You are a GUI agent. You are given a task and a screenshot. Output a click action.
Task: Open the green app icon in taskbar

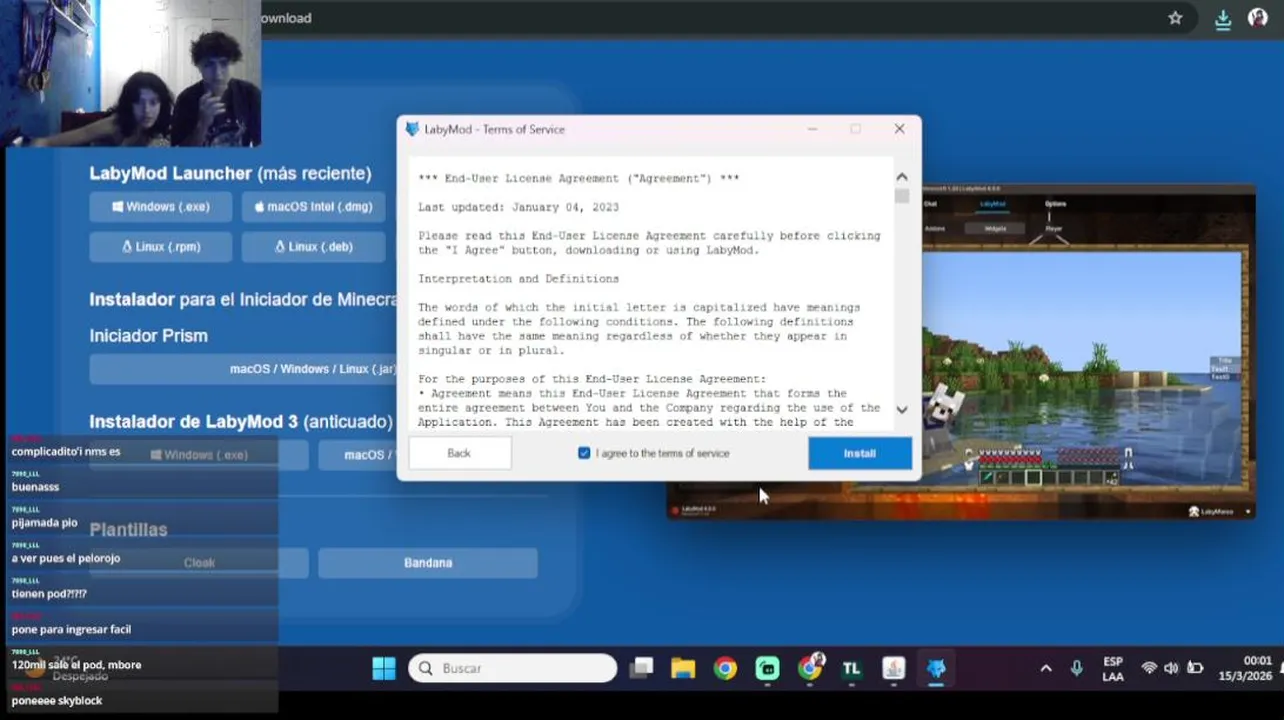(x=767, y=668)
